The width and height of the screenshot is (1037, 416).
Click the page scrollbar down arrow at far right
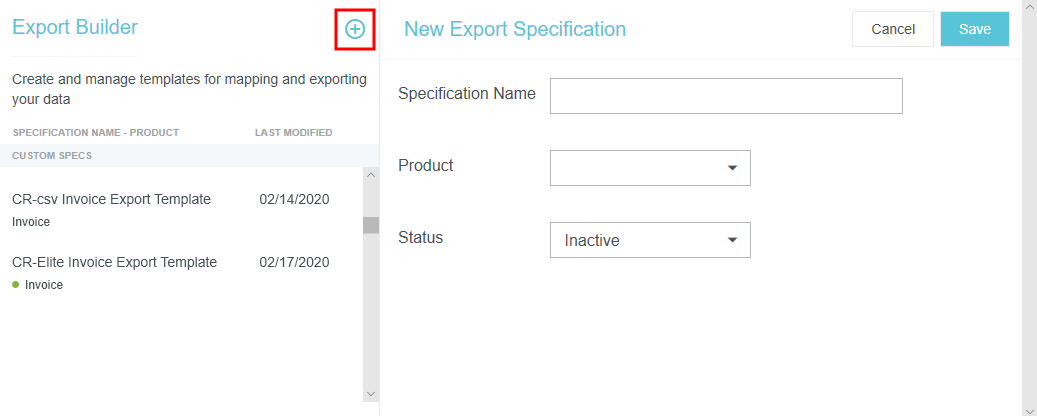[1029, 408]
